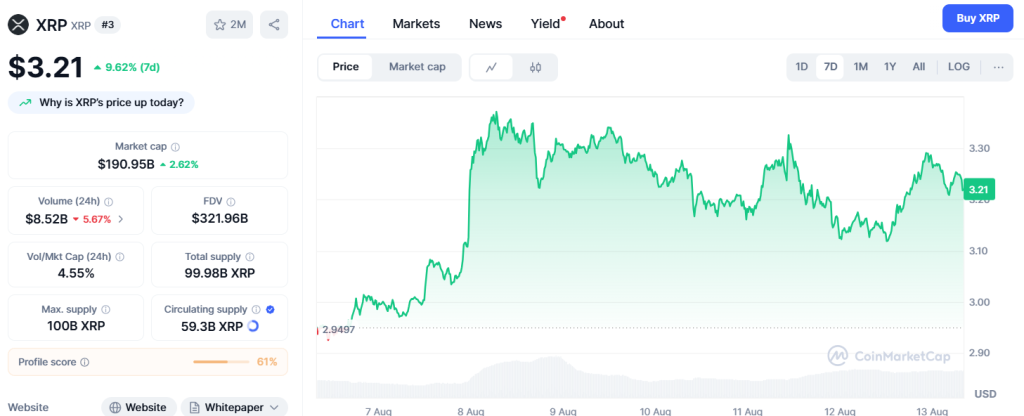Click the Website link button
Image resolution: width=1024 pixels, height=416 pixels.
coord(138,407)
